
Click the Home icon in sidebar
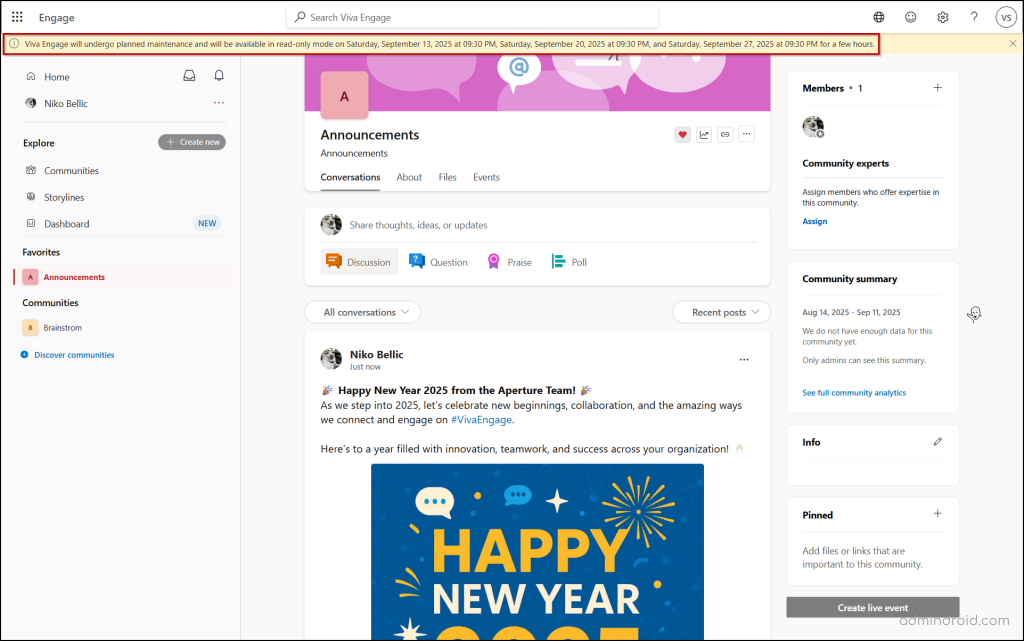(x=31, y=76)
